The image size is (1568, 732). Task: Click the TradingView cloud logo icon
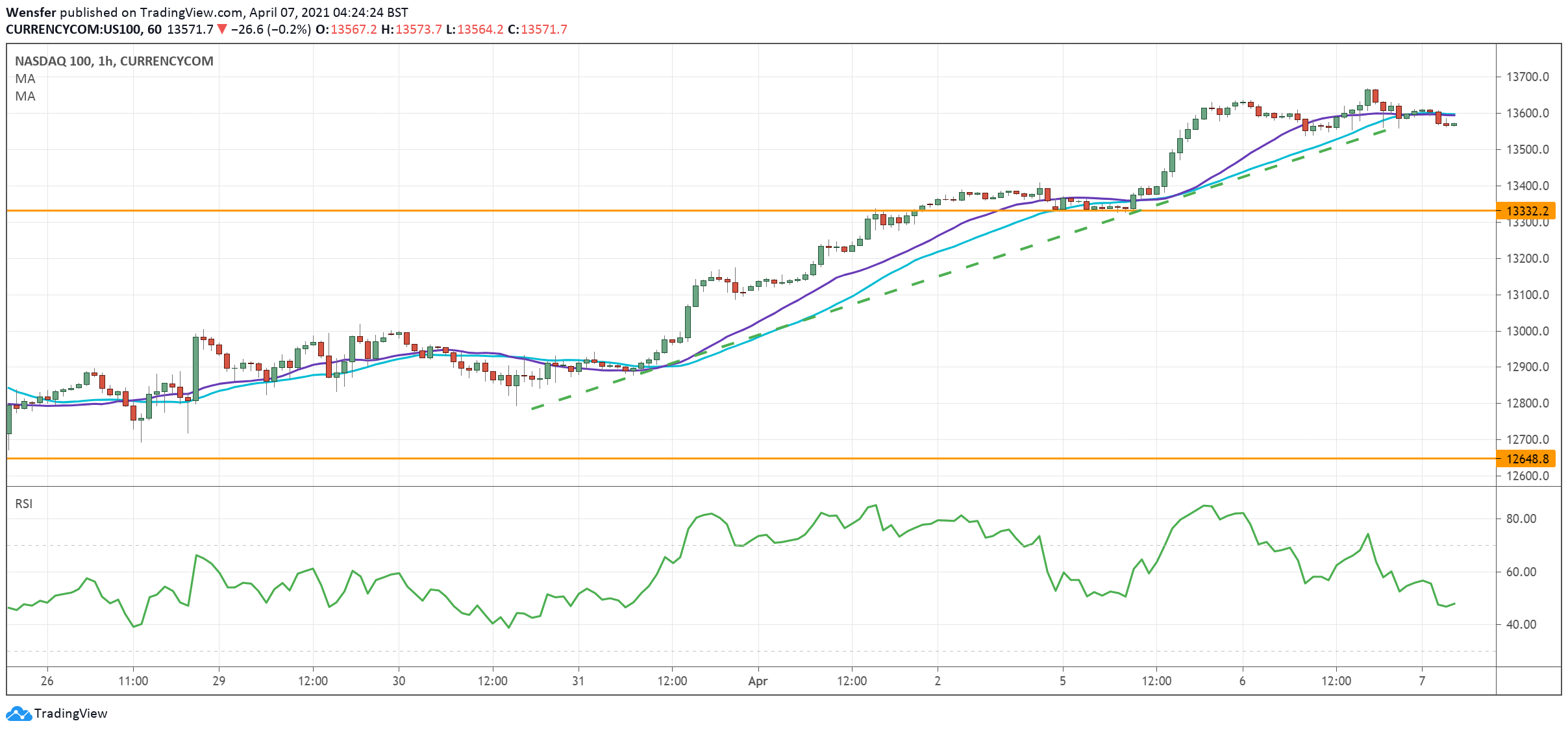coord(18,714)
